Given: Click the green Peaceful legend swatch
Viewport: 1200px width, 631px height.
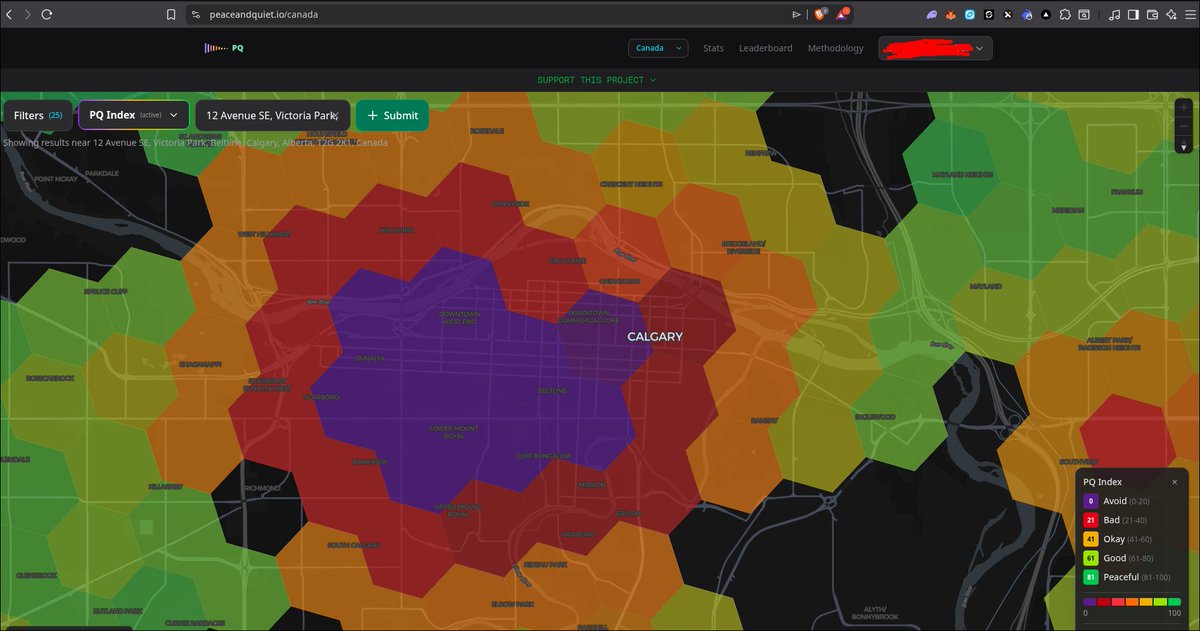Looking at the screenshot, I should (1091, 577).
